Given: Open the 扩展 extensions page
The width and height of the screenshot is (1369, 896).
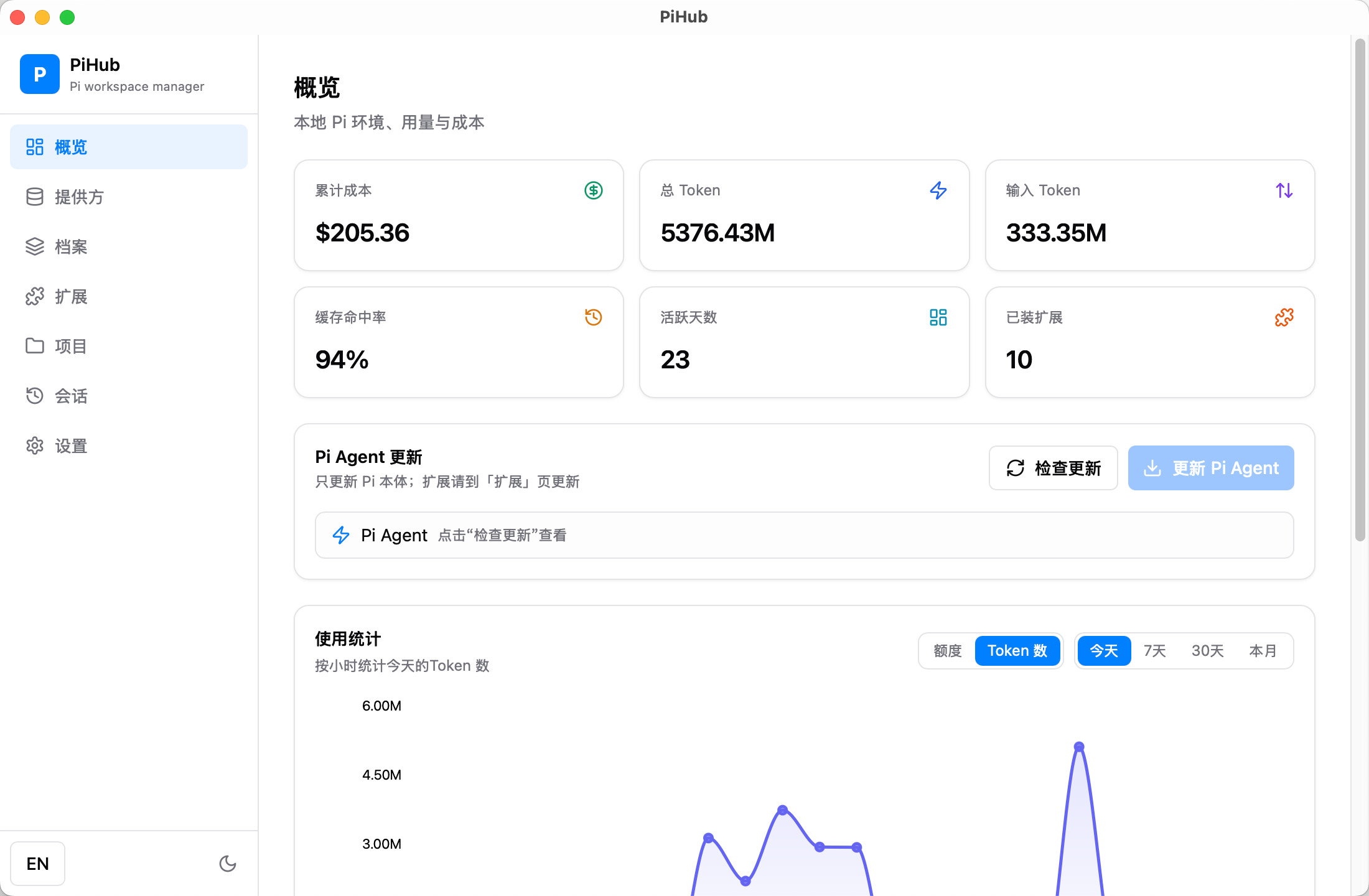Looking at the screenshot, I should (x=129, y=296).
